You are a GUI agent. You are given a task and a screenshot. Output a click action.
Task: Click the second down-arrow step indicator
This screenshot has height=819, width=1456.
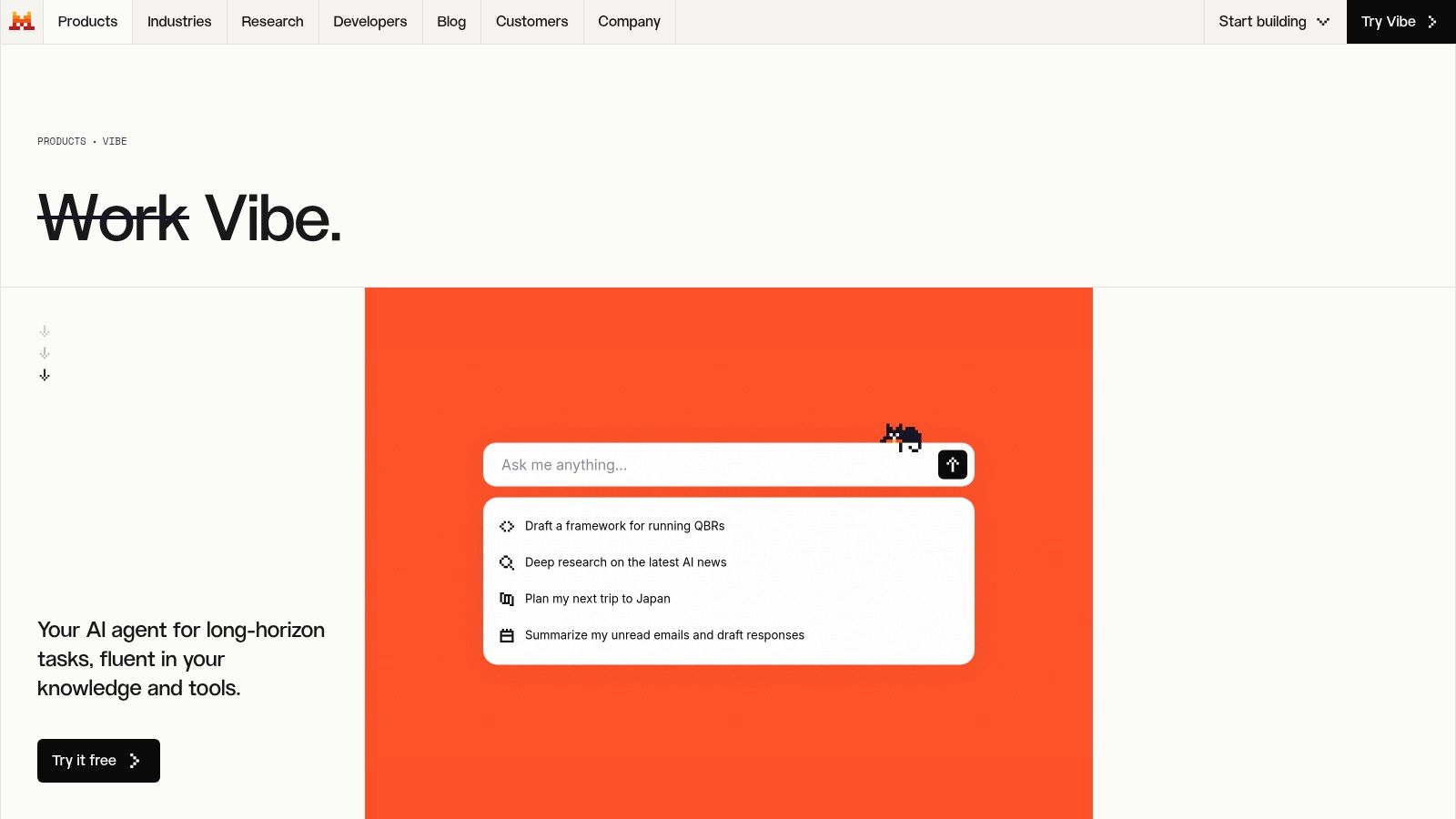coord(45,353)
